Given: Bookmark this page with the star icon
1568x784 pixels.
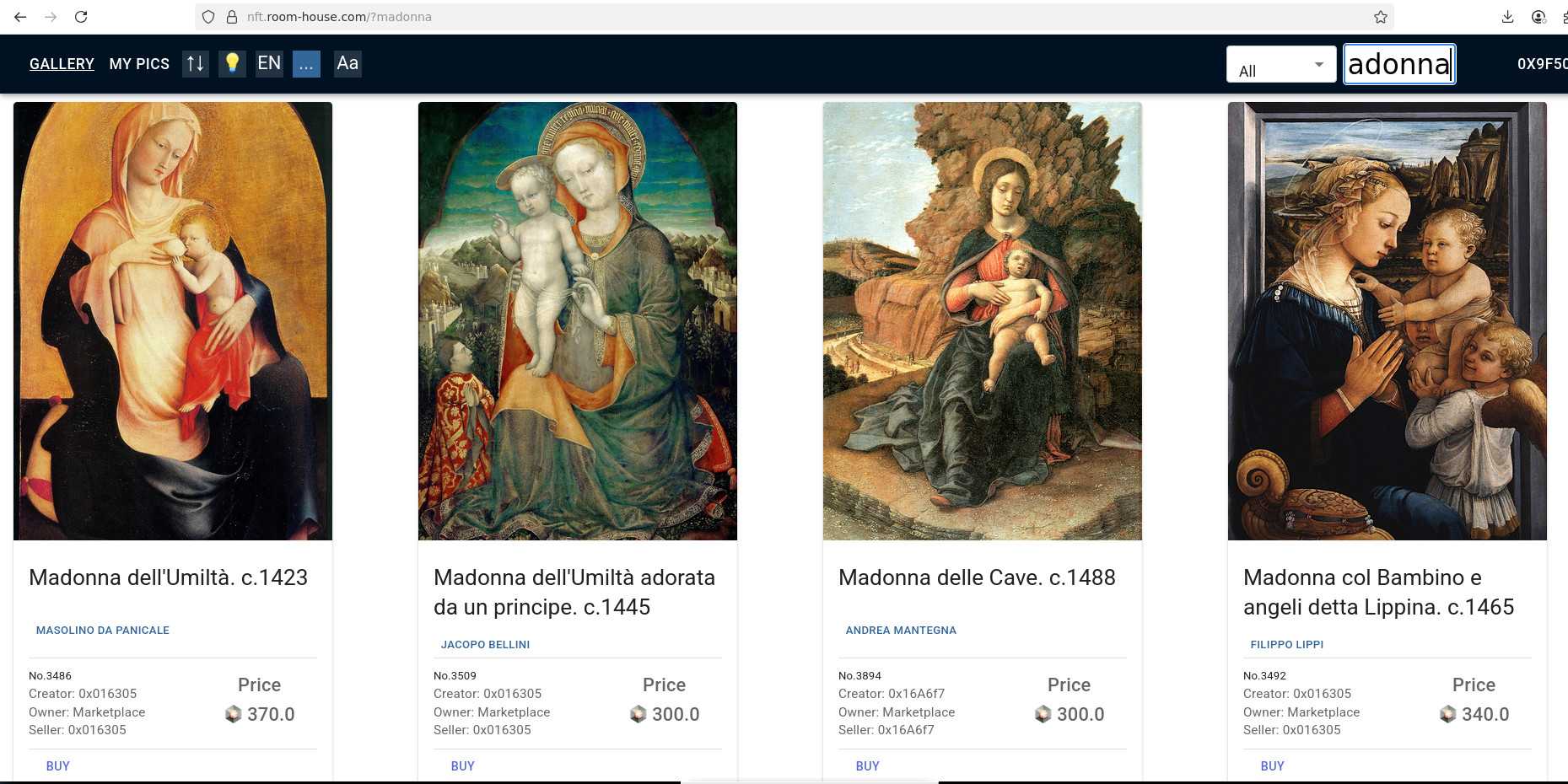Looking at the screenshot, I should tap(1381, 17).
